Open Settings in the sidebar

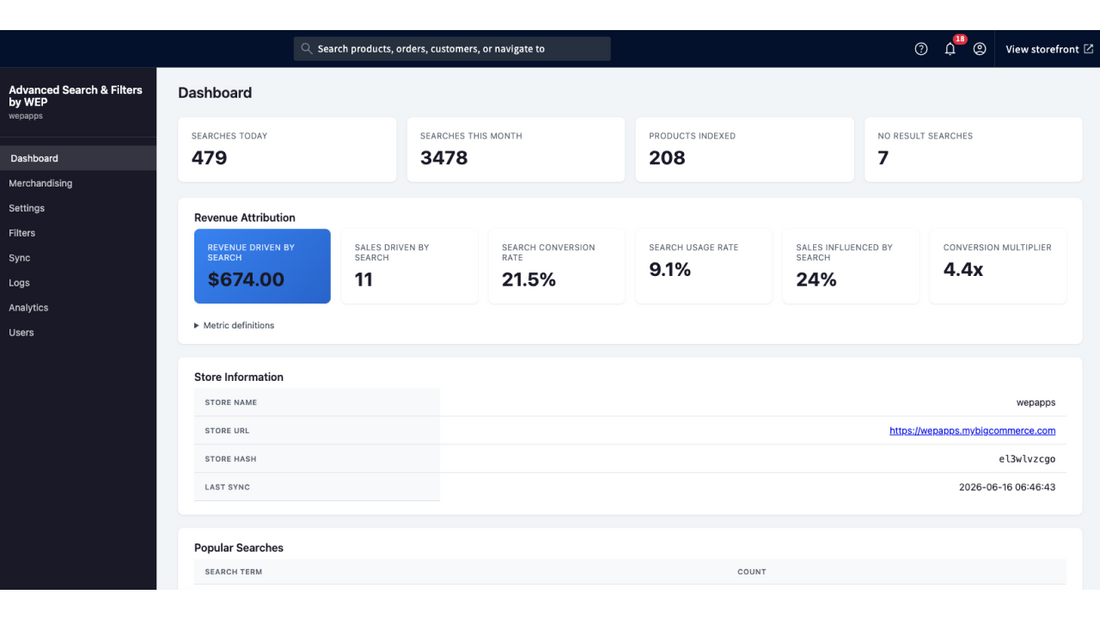point(78,208)
